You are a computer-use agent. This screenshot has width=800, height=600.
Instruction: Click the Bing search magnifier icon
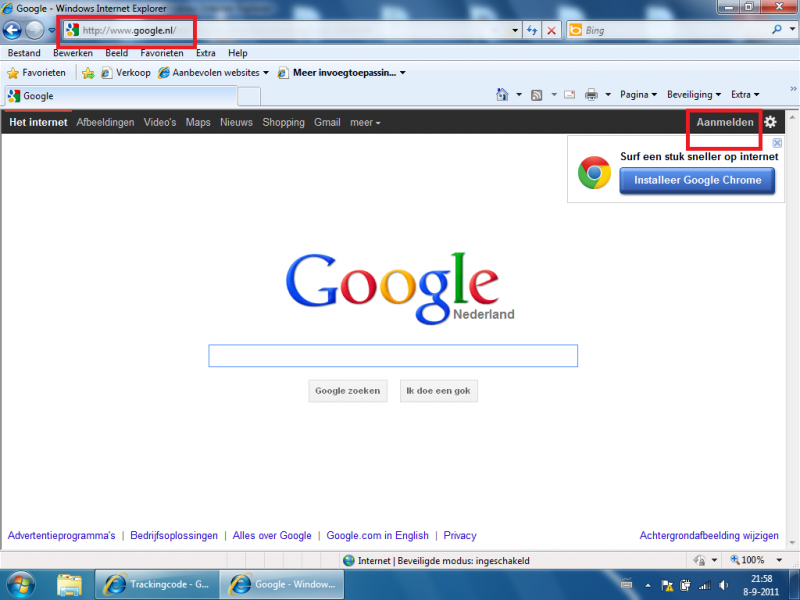(x=777, y=30)
